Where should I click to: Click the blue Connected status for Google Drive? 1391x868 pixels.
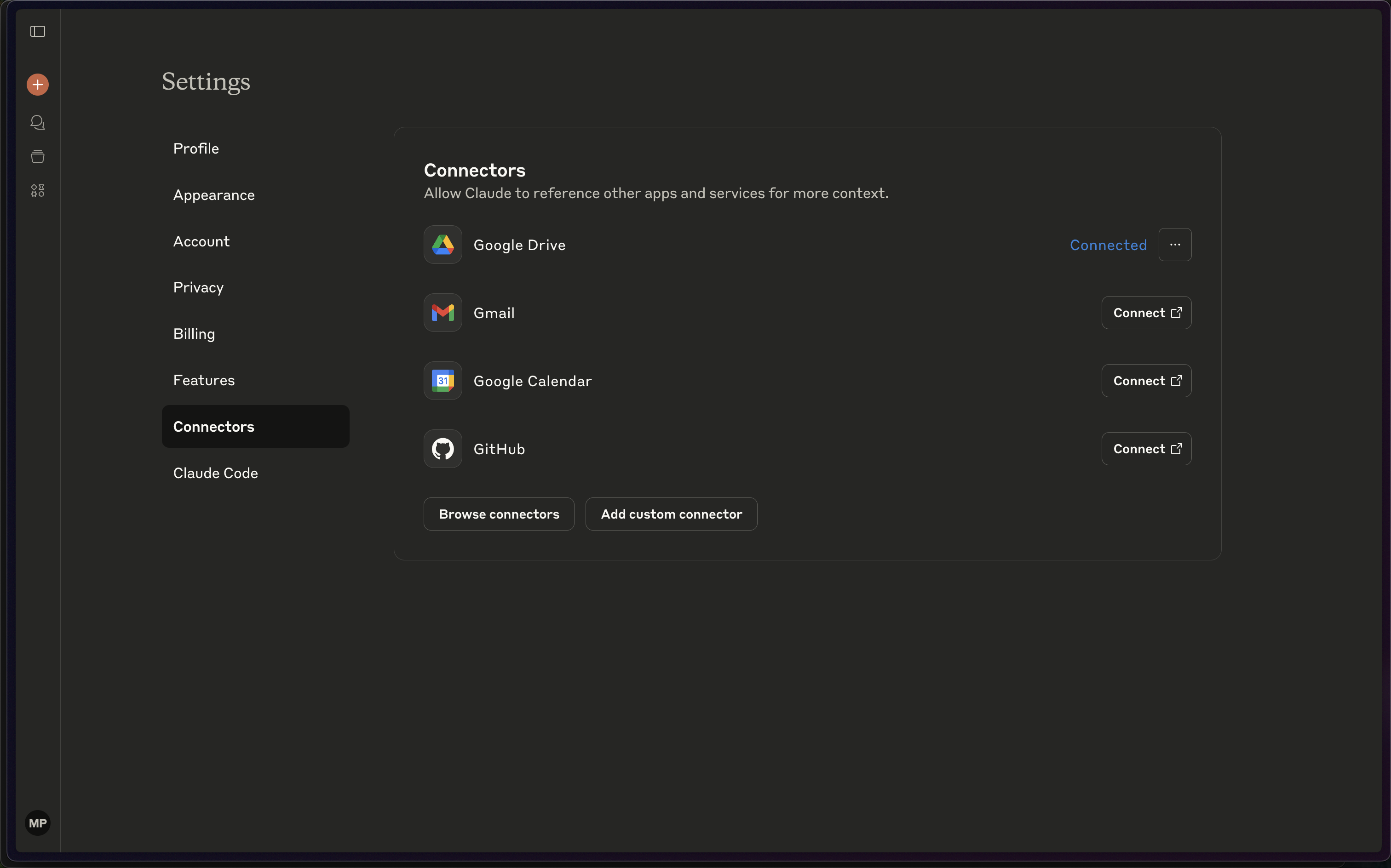point(1109,245)
